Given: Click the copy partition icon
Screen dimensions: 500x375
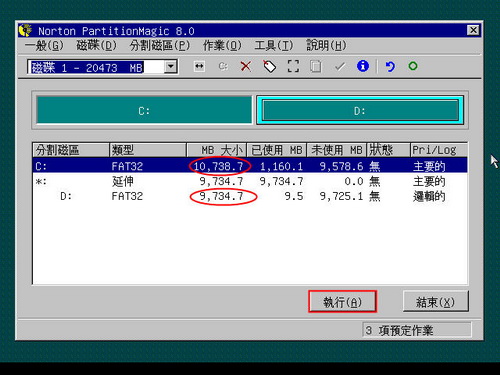Looking at the screenshot, I should [x=316, y=66].
